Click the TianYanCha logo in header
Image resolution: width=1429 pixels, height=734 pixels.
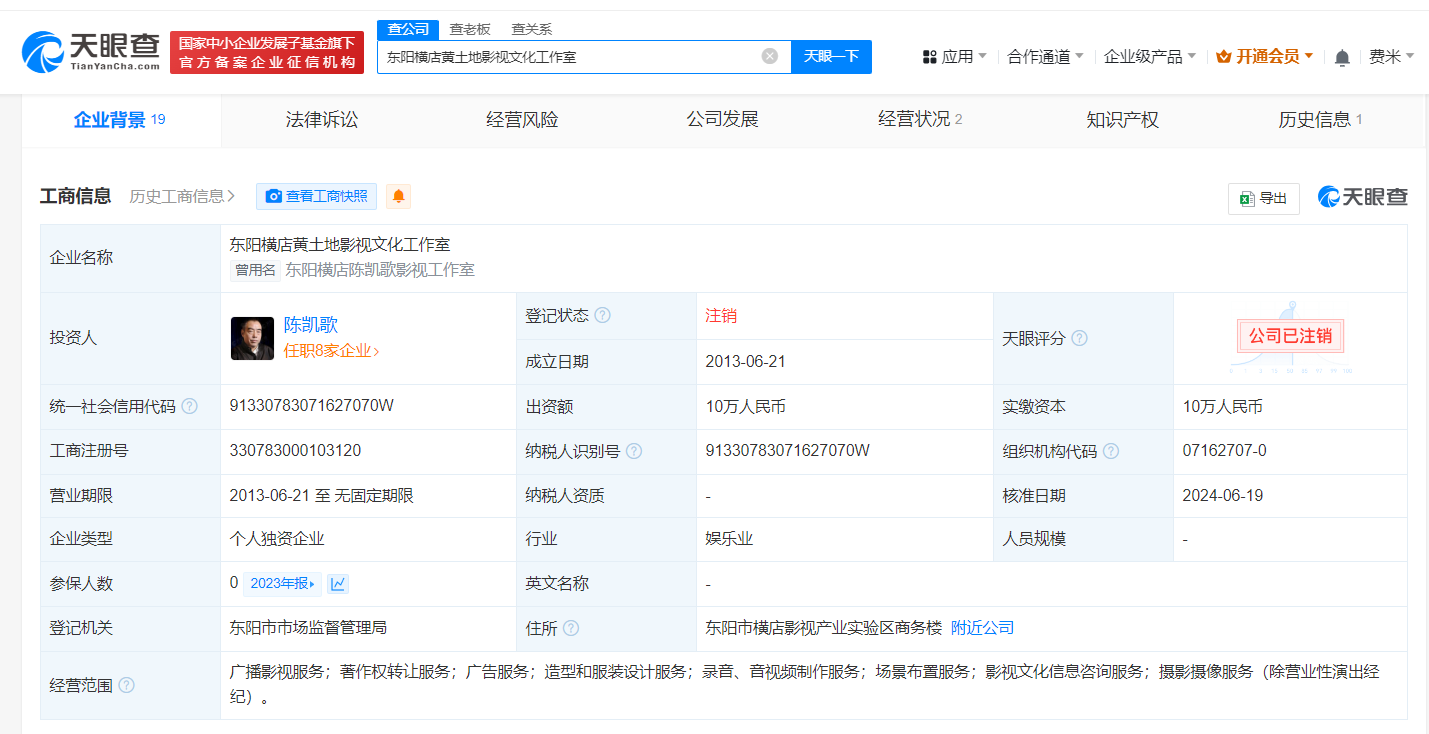coord(91,51)
